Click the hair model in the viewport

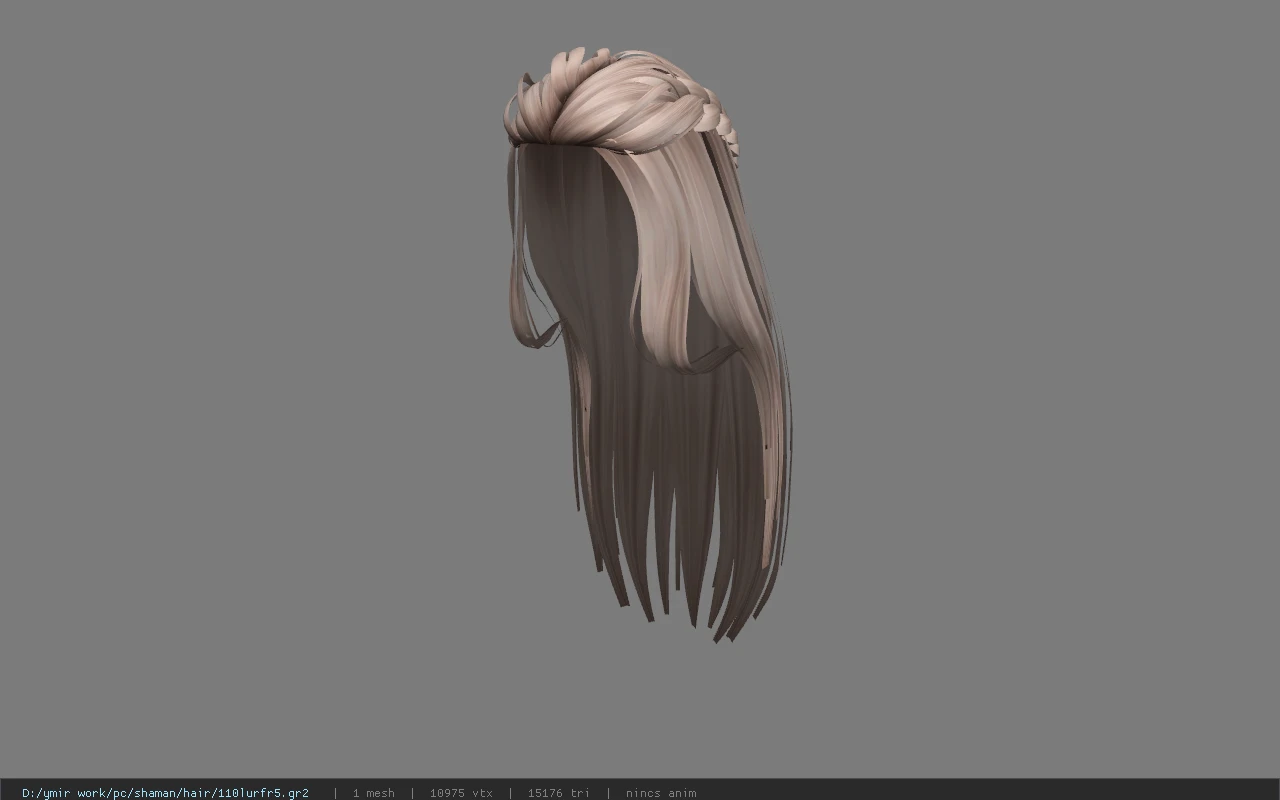point(648,345)
